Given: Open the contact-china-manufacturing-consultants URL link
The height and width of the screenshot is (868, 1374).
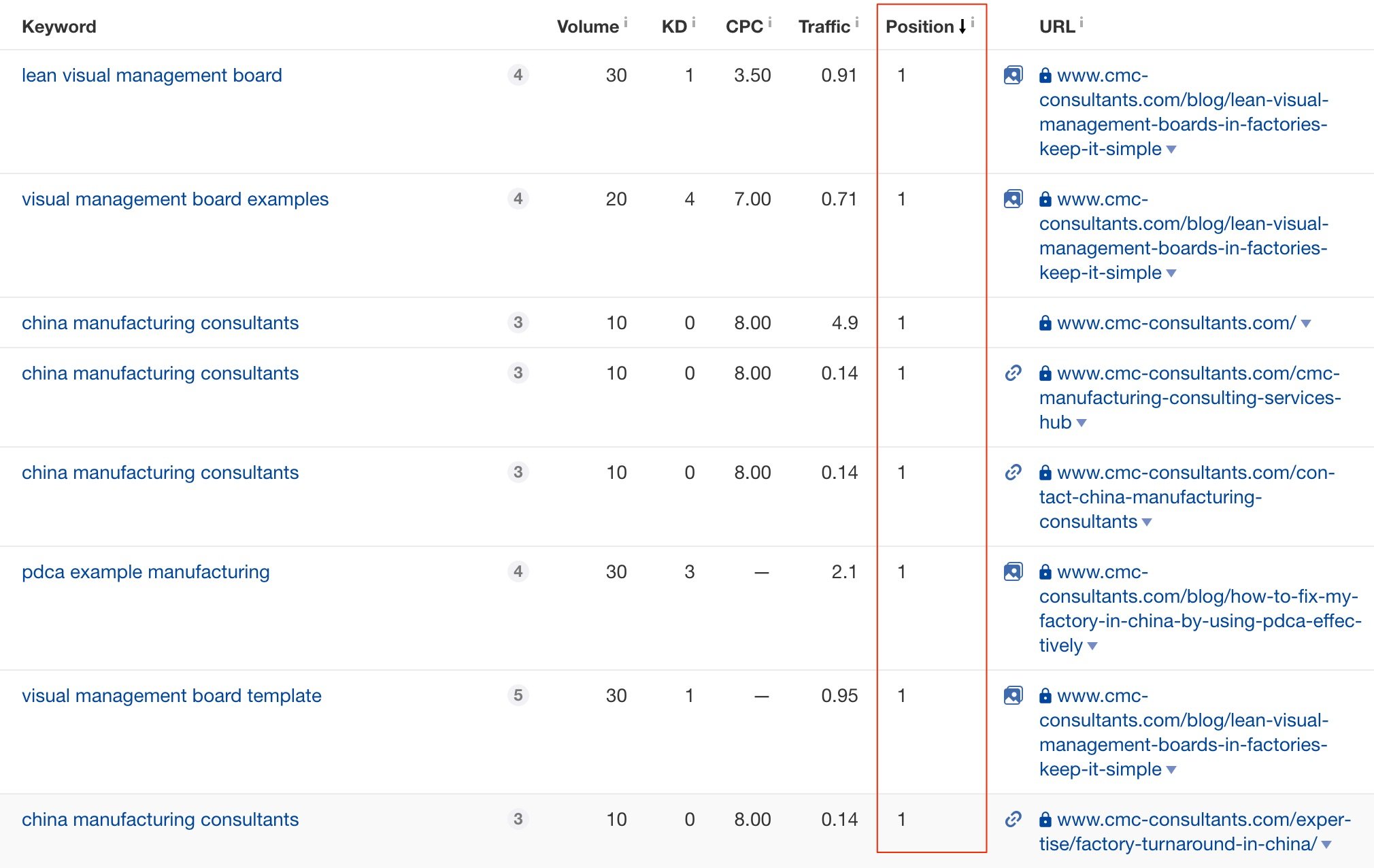Looking at the screenshot, I should pos(1187,497).
